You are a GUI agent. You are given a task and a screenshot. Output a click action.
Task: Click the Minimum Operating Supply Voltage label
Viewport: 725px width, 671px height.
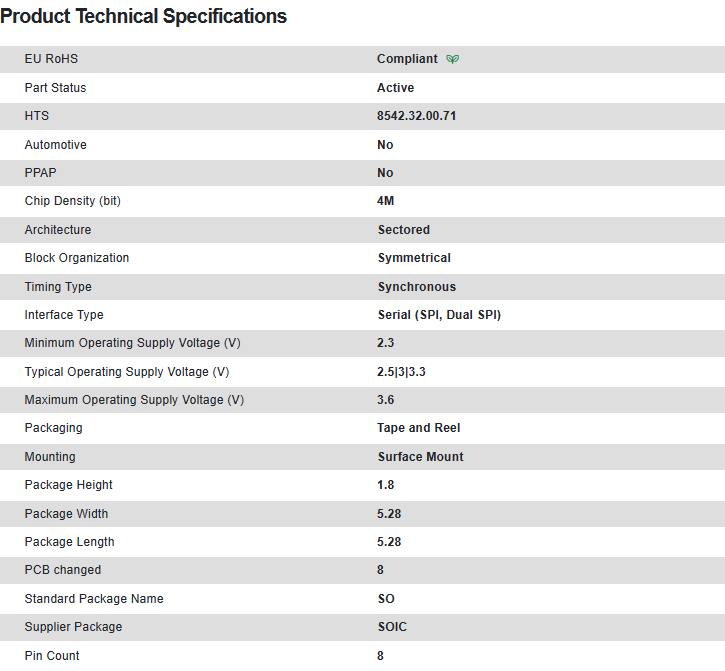[x=133, y=343]
